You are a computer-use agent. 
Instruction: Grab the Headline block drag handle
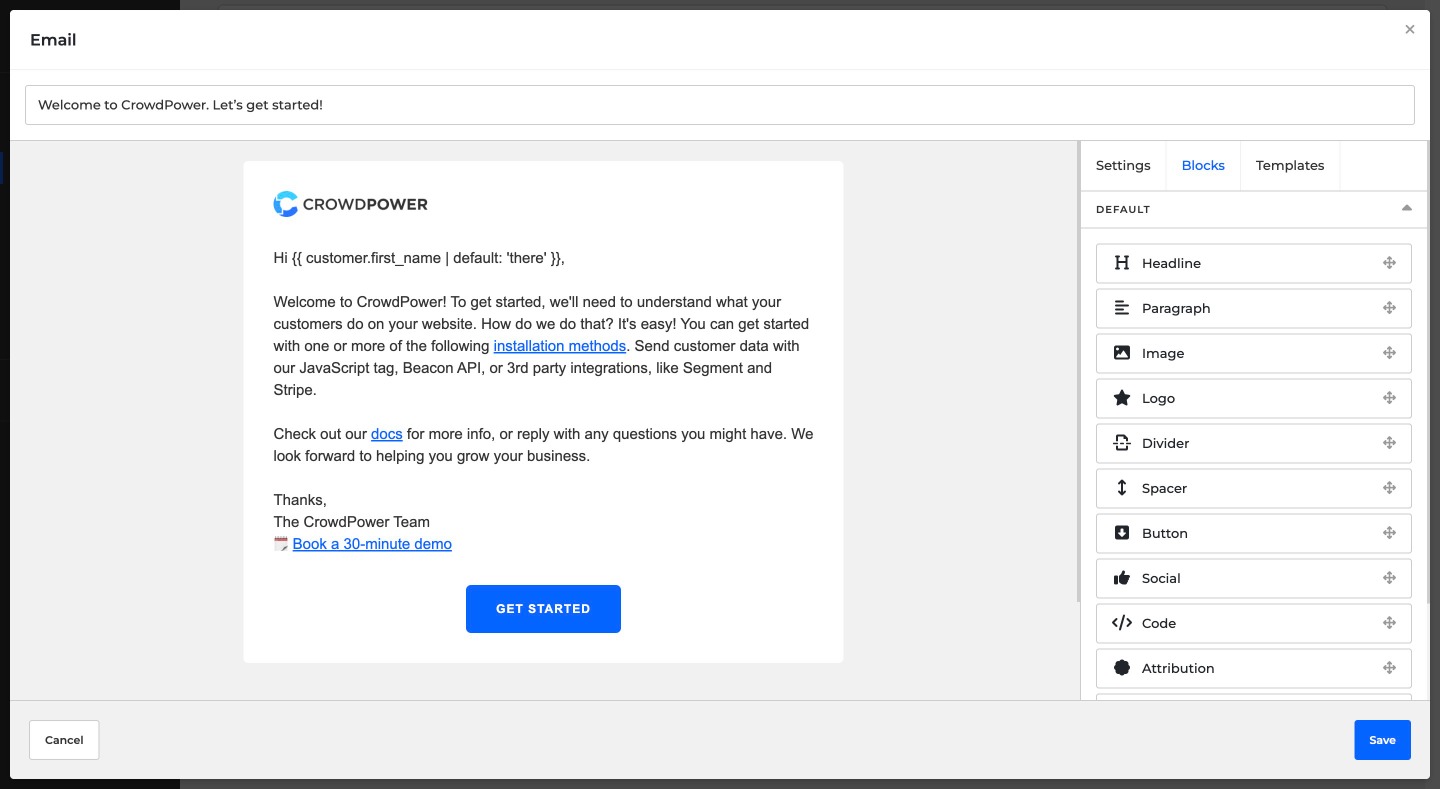pos(1390,263)
